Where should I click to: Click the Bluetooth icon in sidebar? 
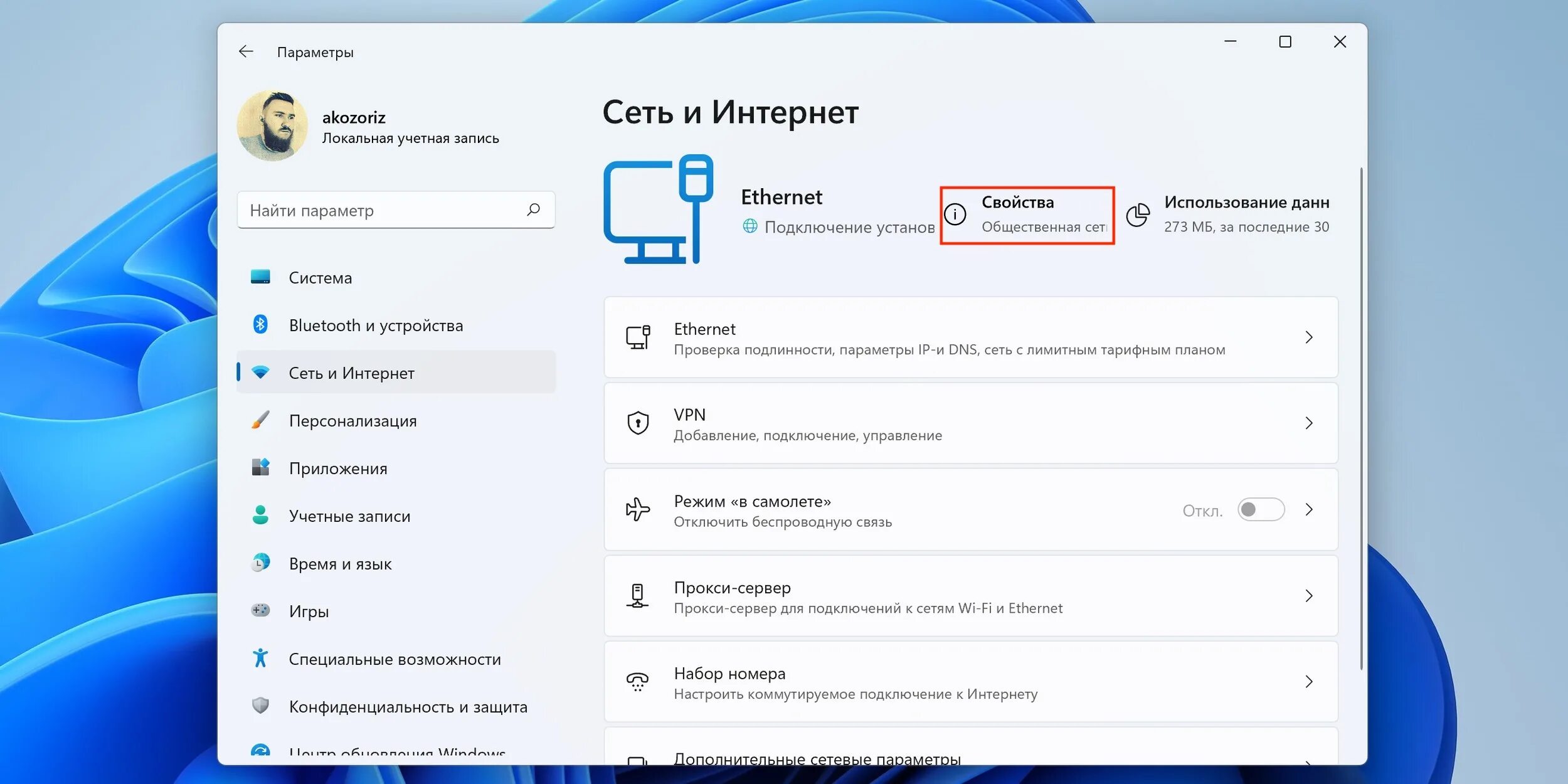pos(260,324)
